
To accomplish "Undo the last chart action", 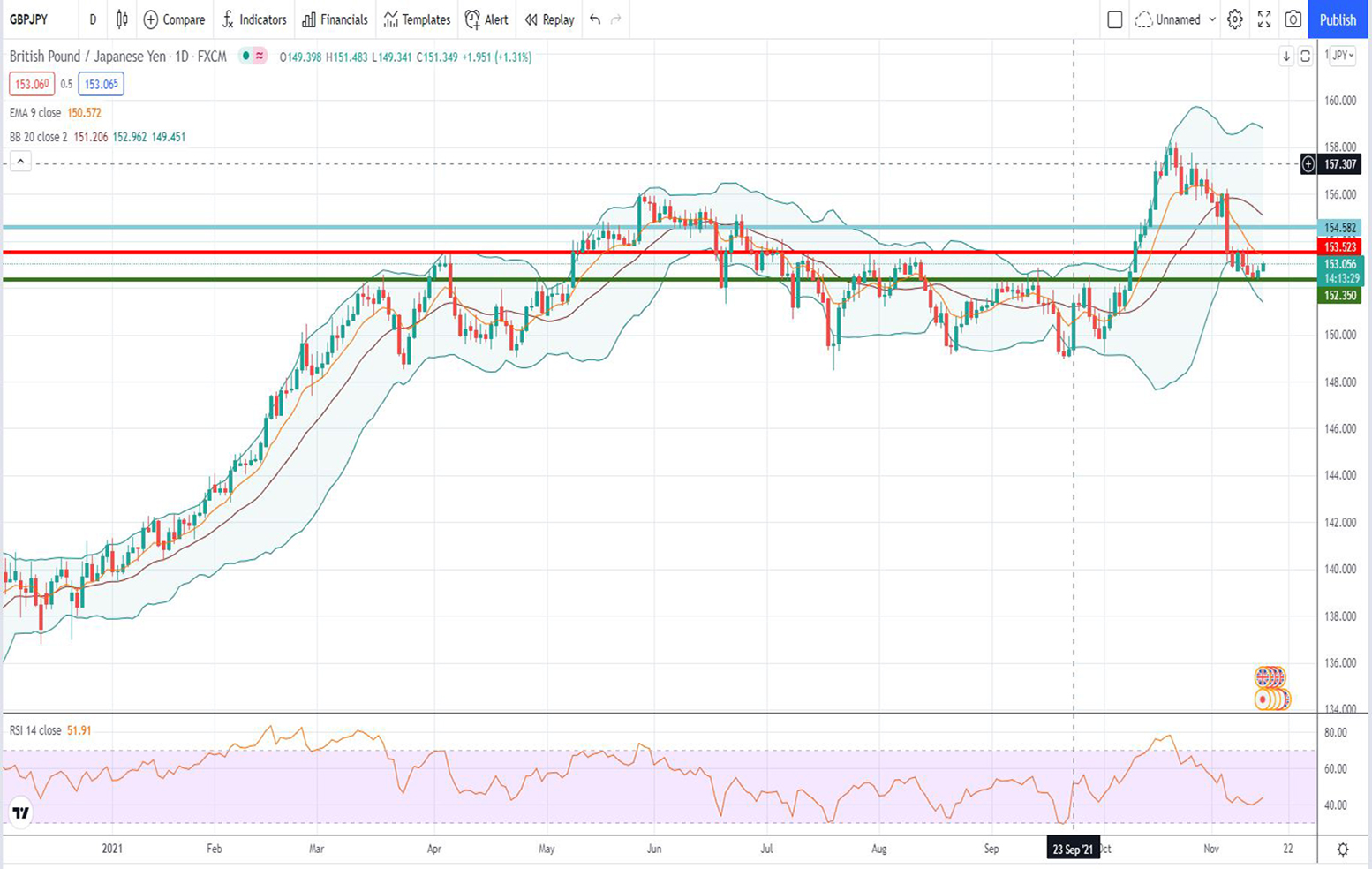I will coord(595,19).
